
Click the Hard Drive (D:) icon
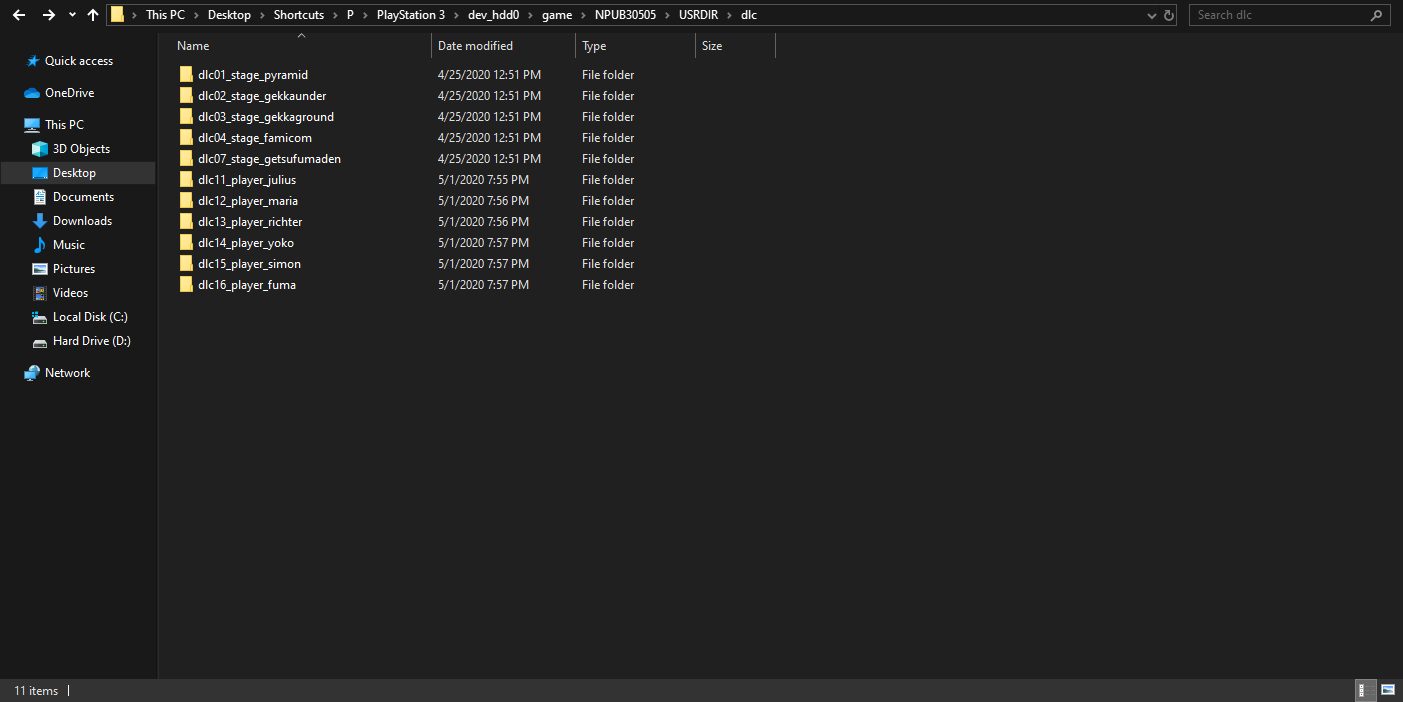point(40,341)
